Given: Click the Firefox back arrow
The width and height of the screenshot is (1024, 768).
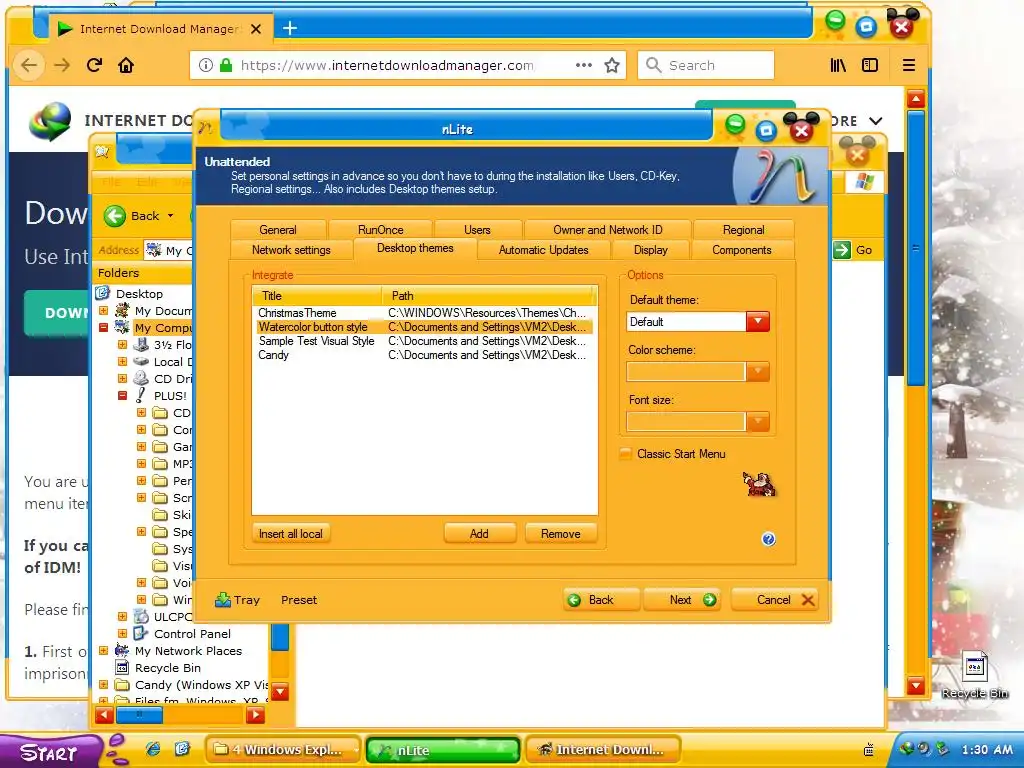Looking at the screenshot, I should click(x=29, y=65).
